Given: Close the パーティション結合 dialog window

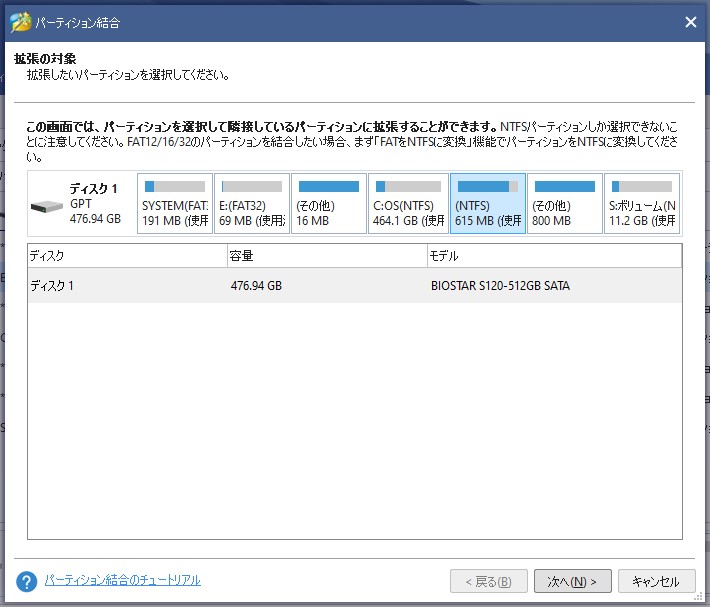Looking at the screenshot, I should (x=690, y=22).
